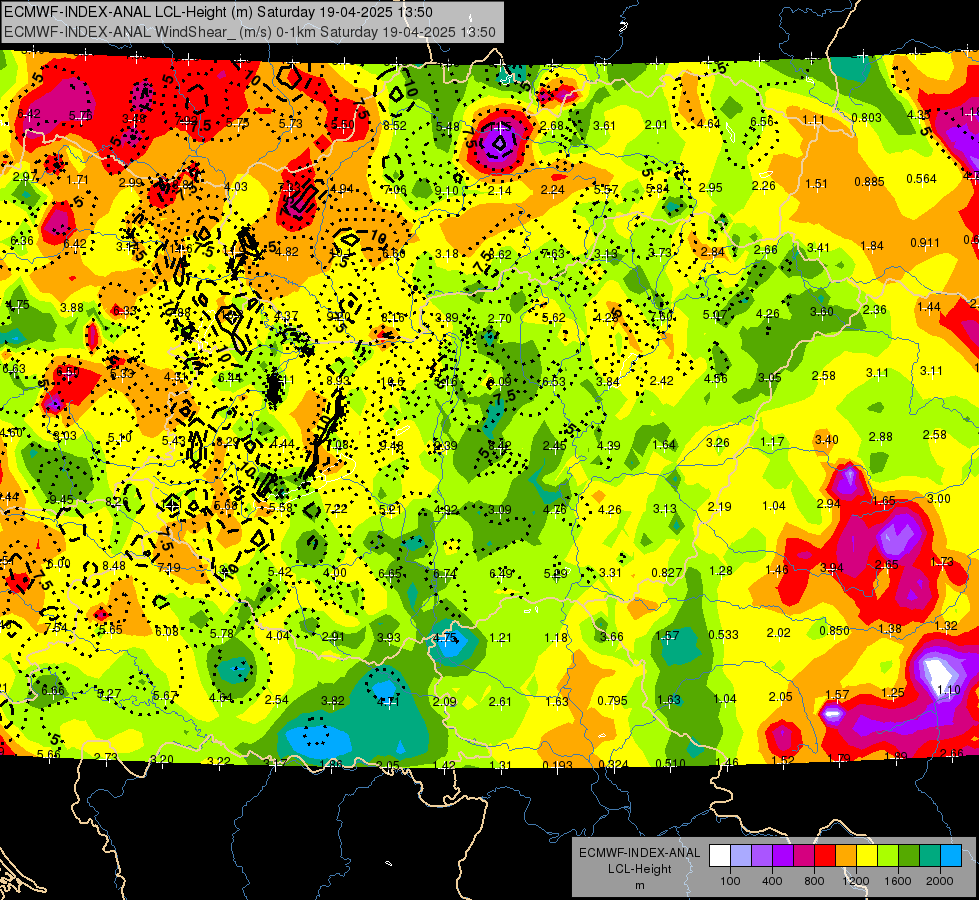This screenshot has width=979, height=900.
Task: Click the wind shear value 5.10
Action: point(119,438)
